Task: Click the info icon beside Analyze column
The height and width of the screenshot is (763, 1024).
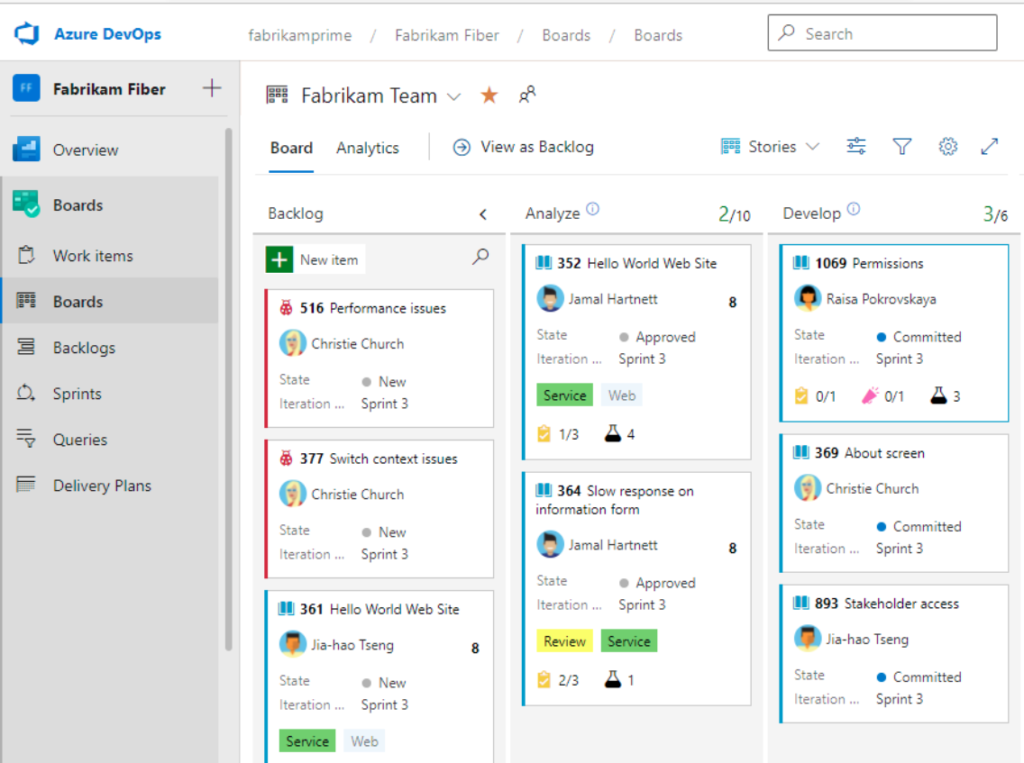Action: [x=593, y=210]
